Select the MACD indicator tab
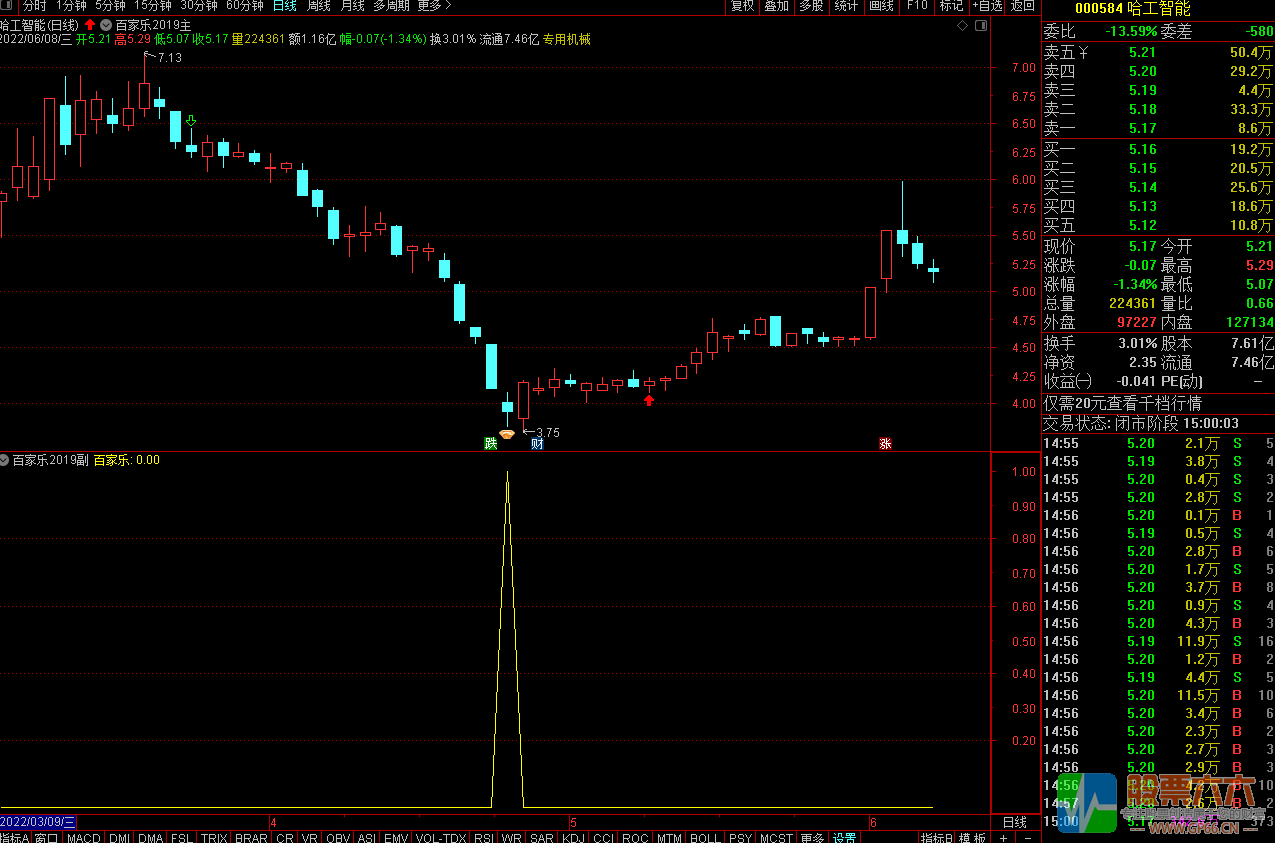This screenshot has width=1275, height=843. coord(83,837)
